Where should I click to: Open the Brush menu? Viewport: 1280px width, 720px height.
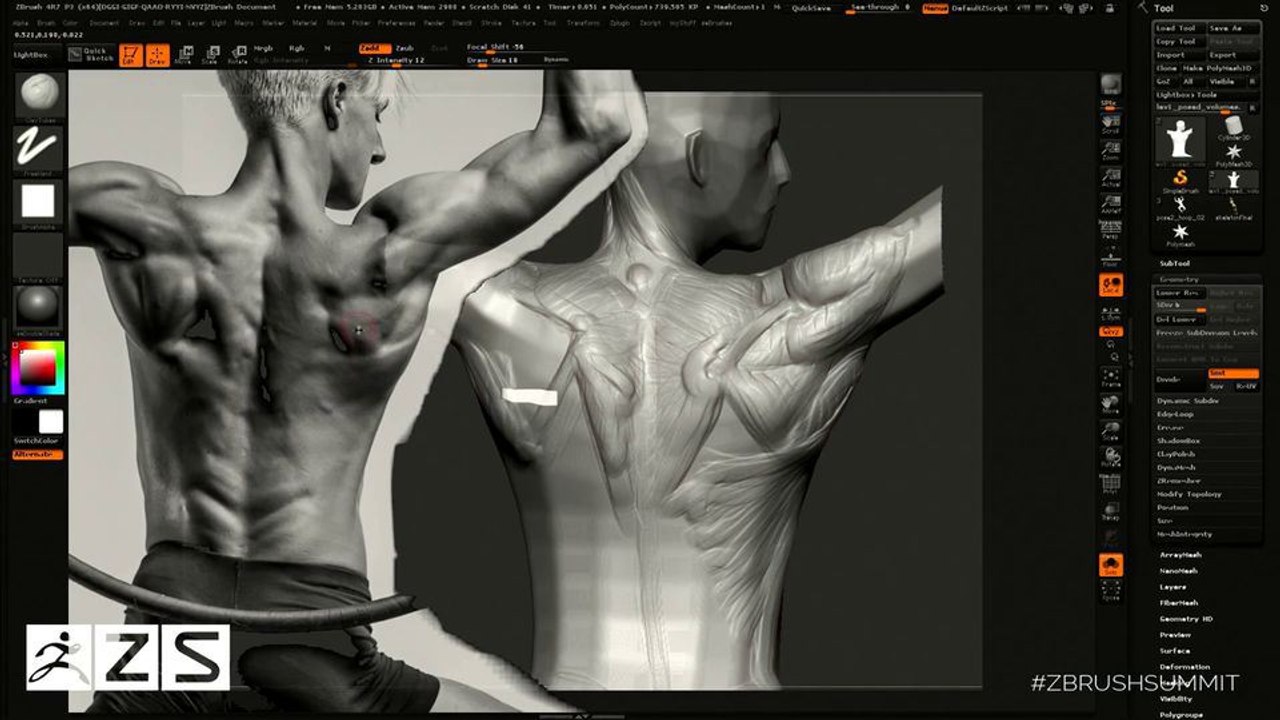coord(46,22)
